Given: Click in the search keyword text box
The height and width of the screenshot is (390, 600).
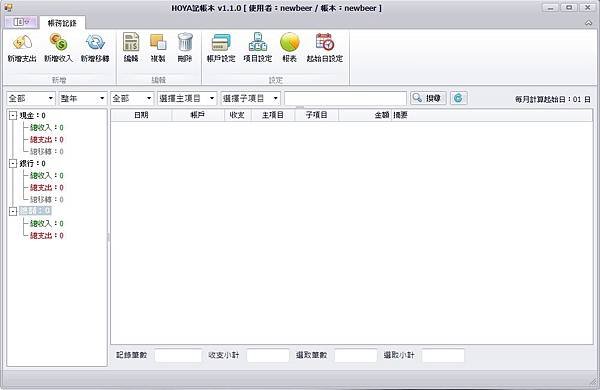Looking at the screenshot, I should pyautogui.click(x=345, y=99).
